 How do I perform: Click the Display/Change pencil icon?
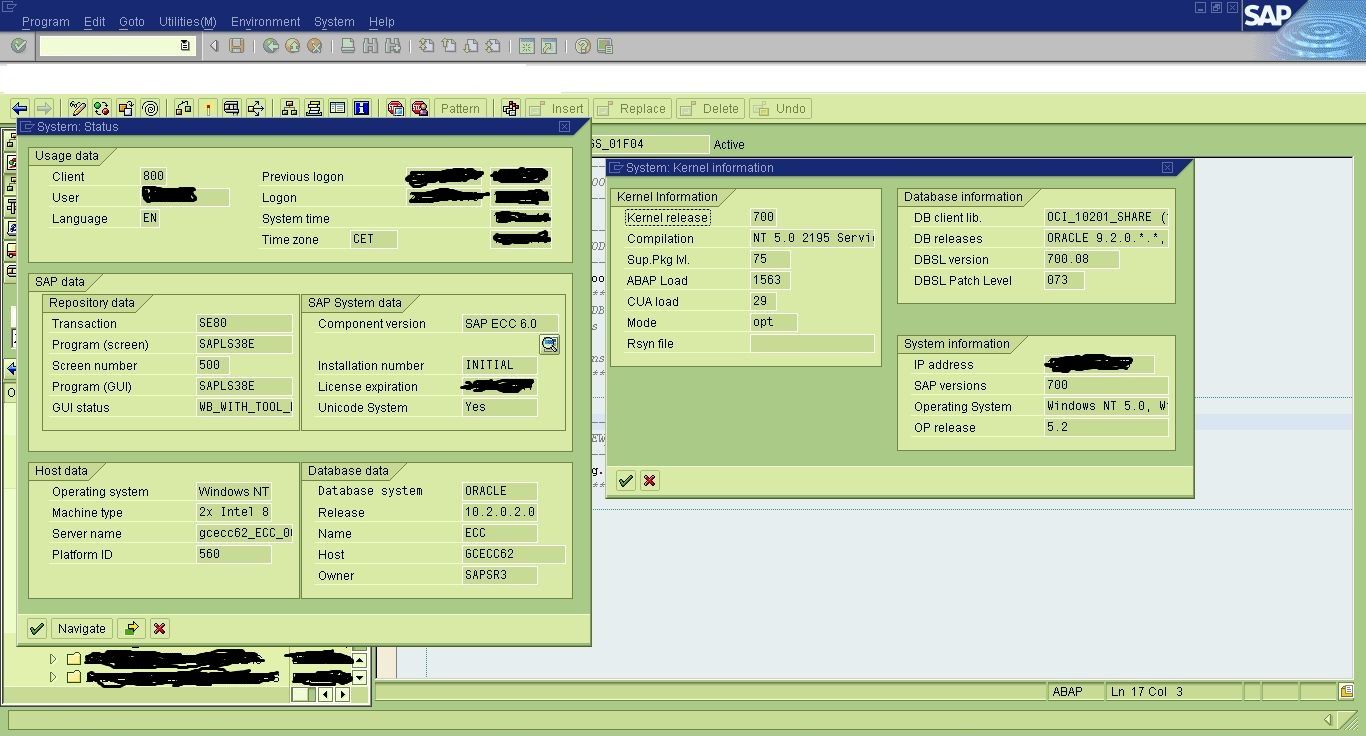pos(78,109)
